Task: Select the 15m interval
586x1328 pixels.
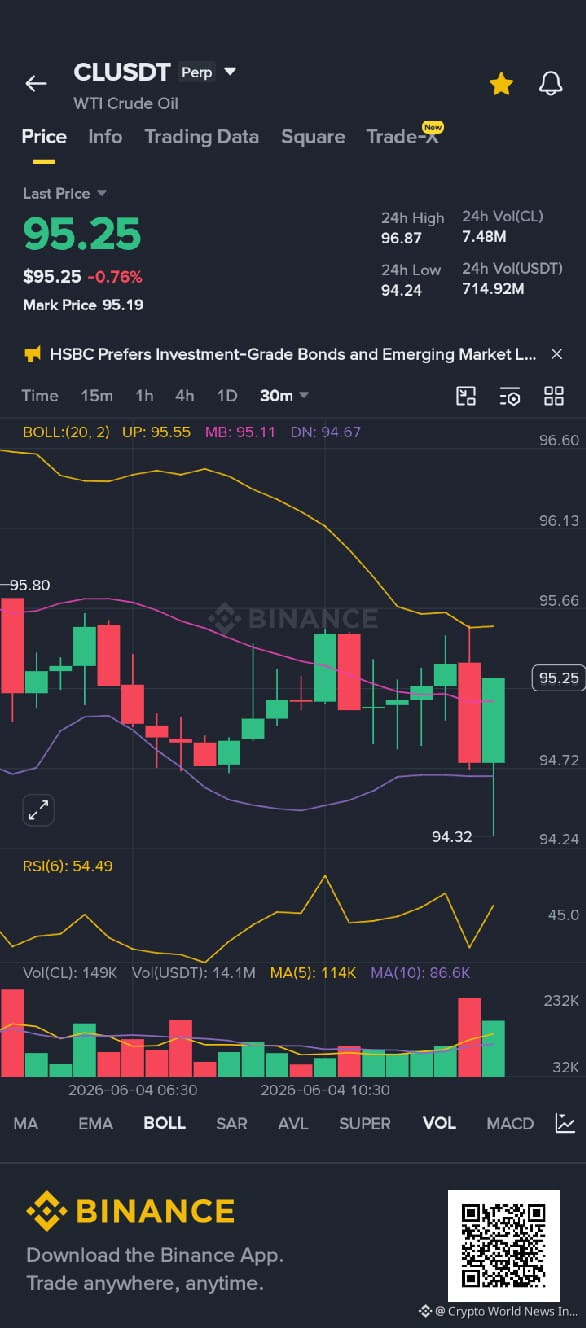Action: 97,396
